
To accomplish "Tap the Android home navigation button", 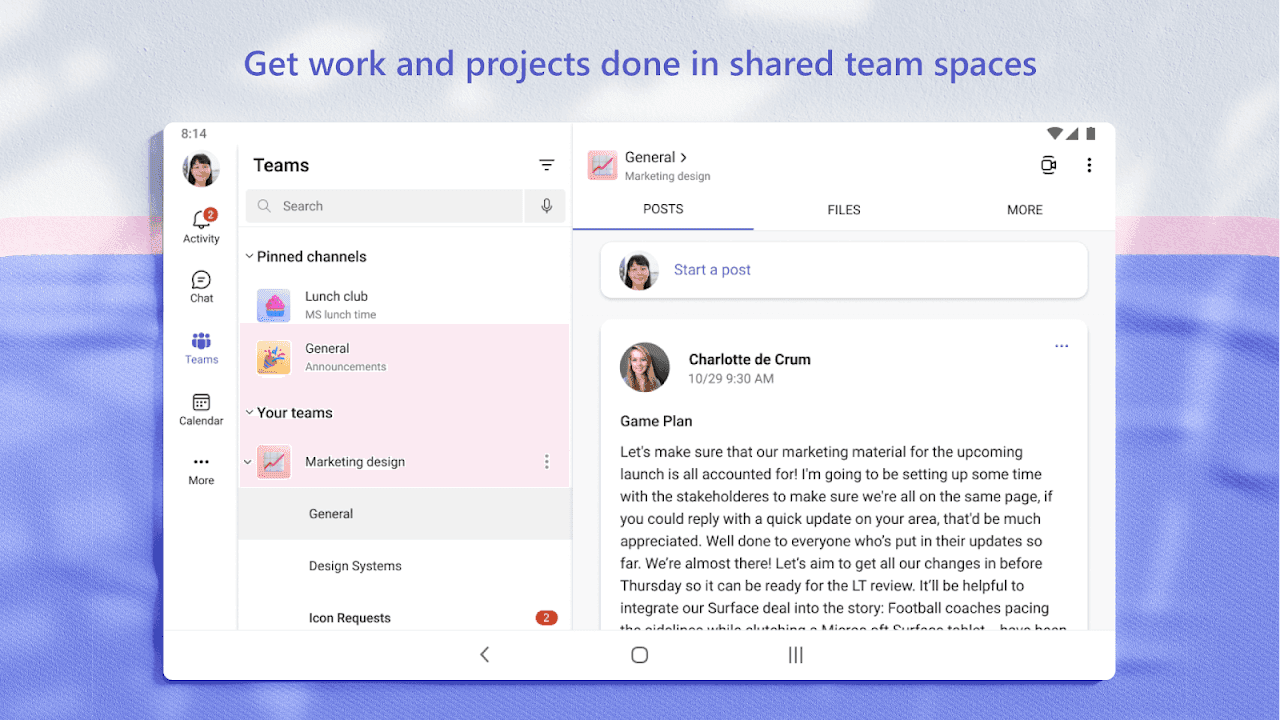I will (640, 655).
